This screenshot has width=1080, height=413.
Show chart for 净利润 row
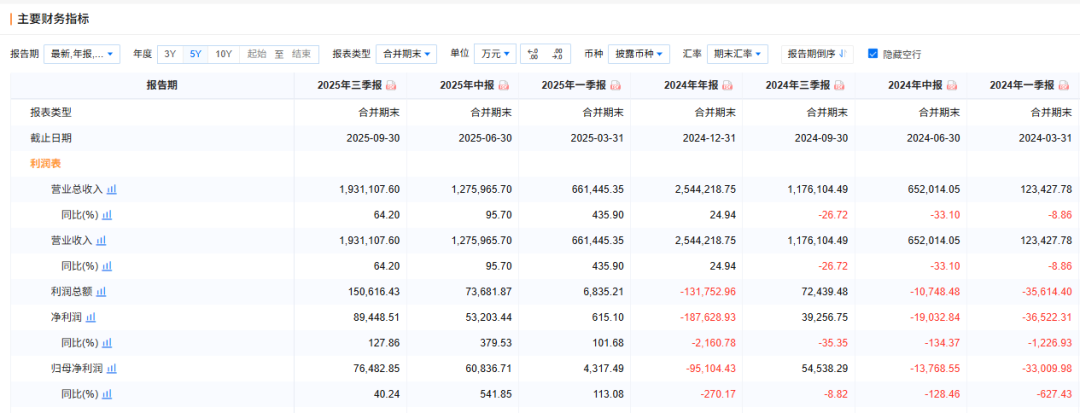pyautogui.click(x=91, y=317)
